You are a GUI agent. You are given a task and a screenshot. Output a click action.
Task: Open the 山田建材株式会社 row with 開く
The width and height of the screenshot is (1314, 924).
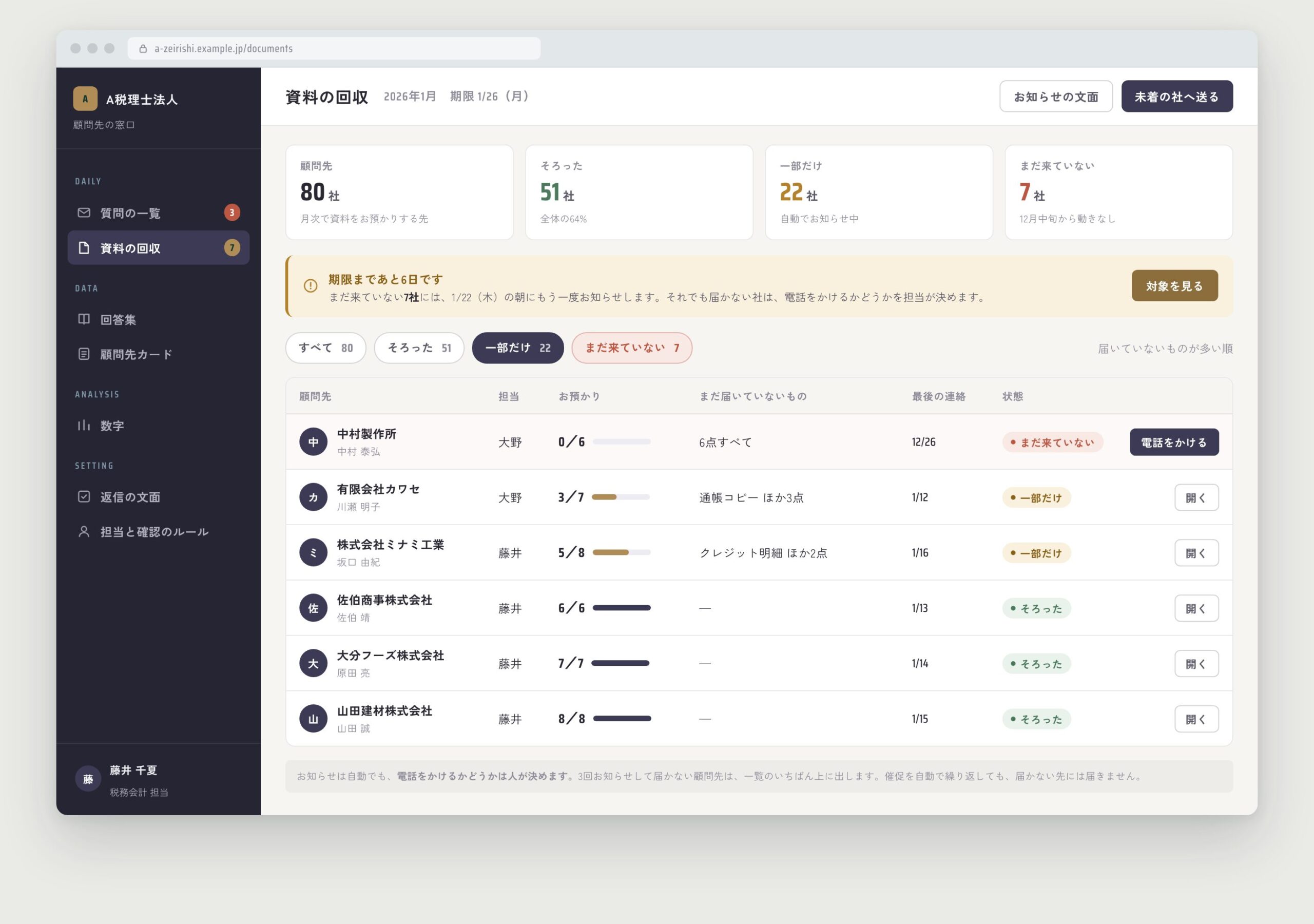coord(1196,719)
